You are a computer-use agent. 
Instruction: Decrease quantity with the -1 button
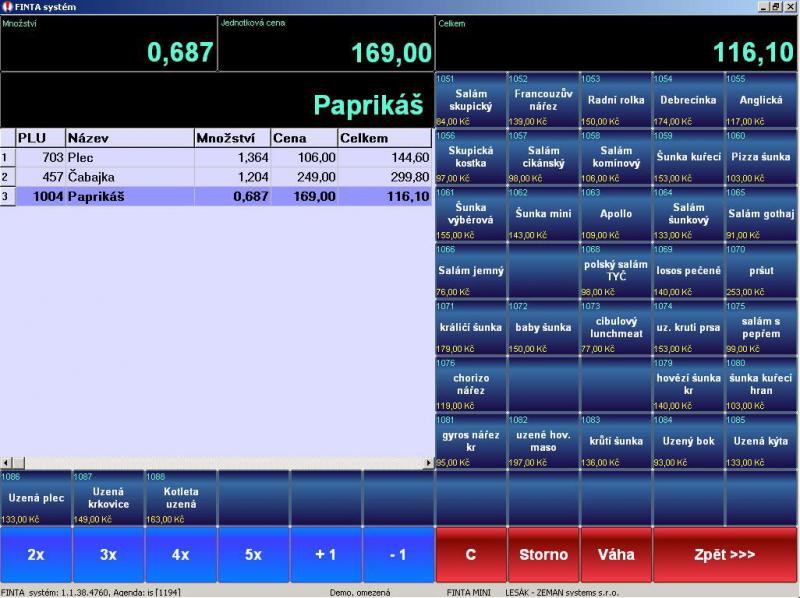(x=398, y=554)
